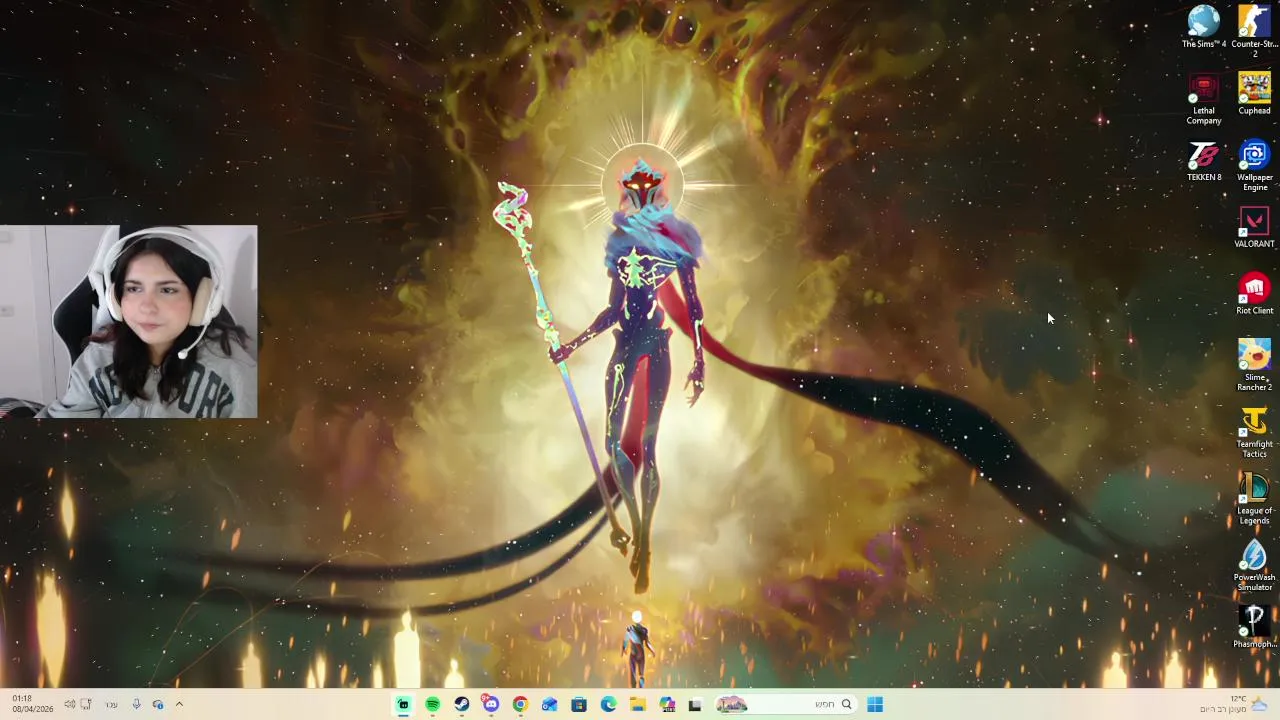The image size is (1280, 720).
Task: Select the VALORANT desktop shortcut
Action: coord(1255,228)
